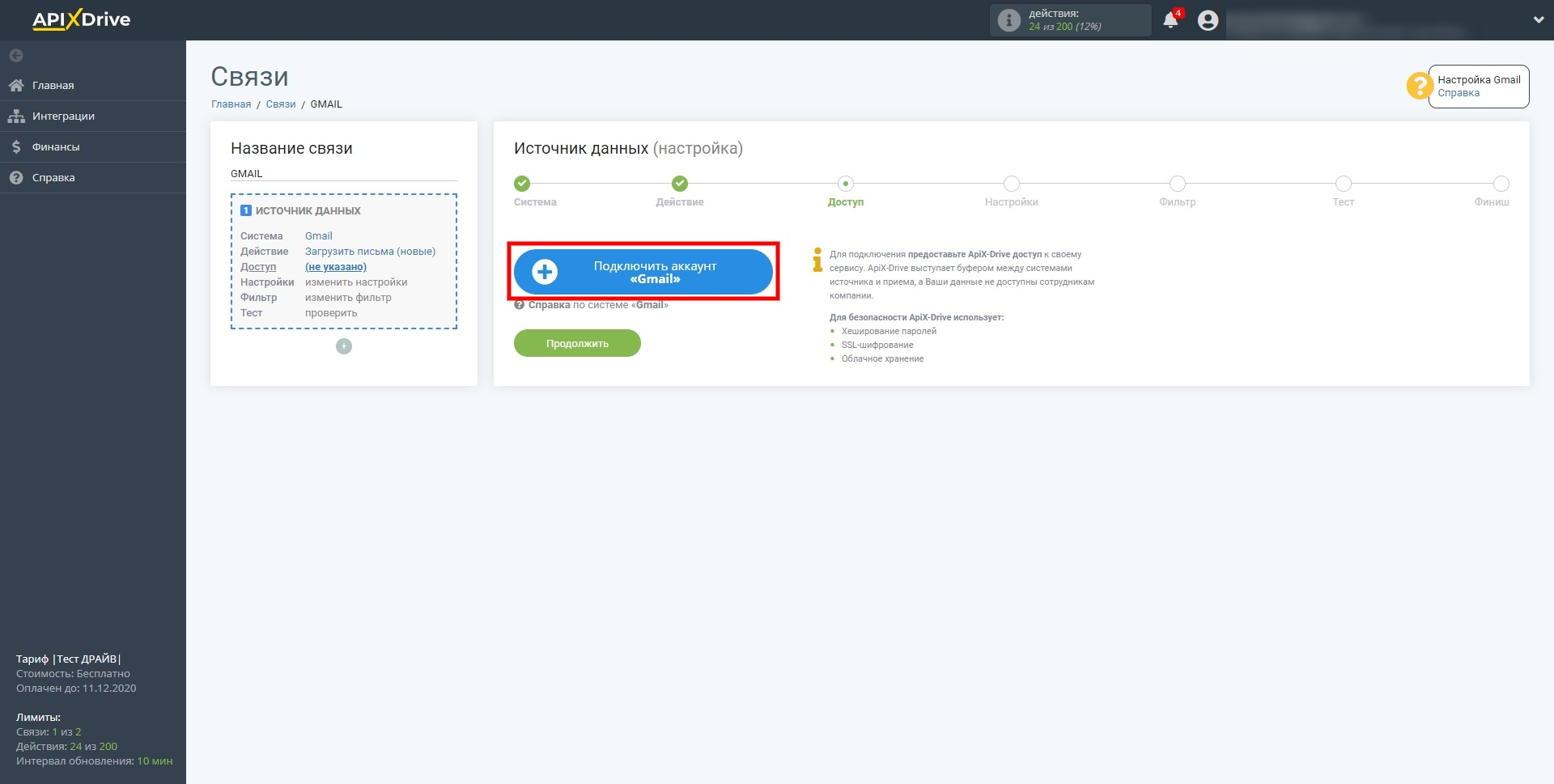The height and width of the screenshot is (784, 1554).
Task: Select the Доступ step marker
Action: 846,184
